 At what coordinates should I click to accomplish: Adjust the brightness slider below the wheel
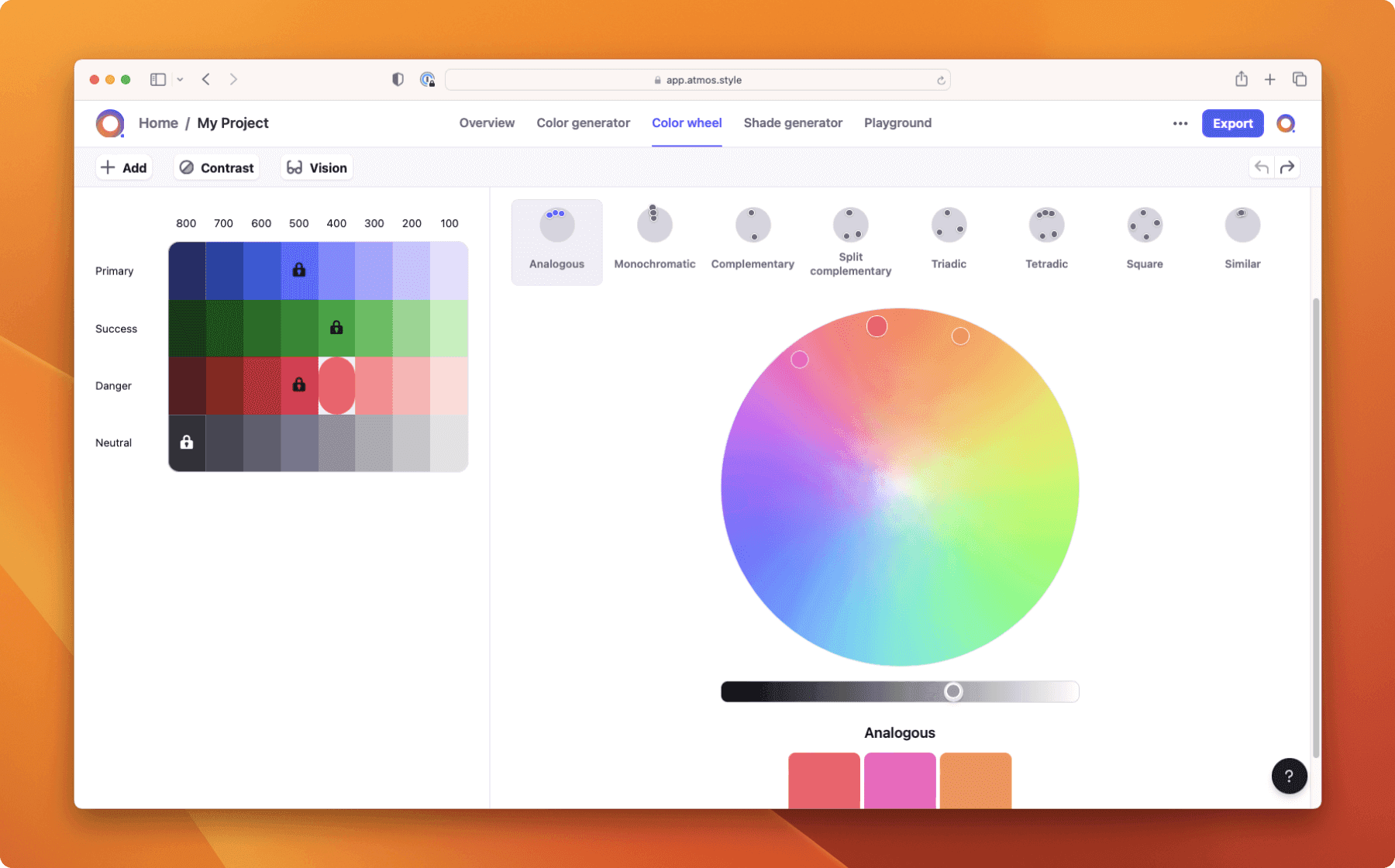(x=954, y=691)
